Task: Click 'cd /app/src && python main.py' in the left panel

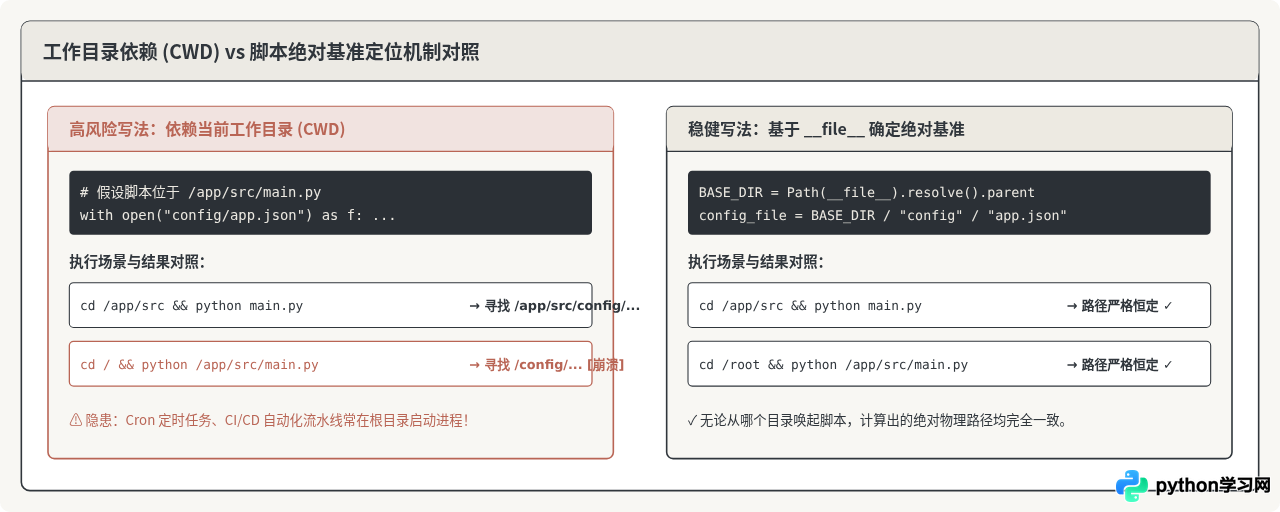Action: click(191, 305)
